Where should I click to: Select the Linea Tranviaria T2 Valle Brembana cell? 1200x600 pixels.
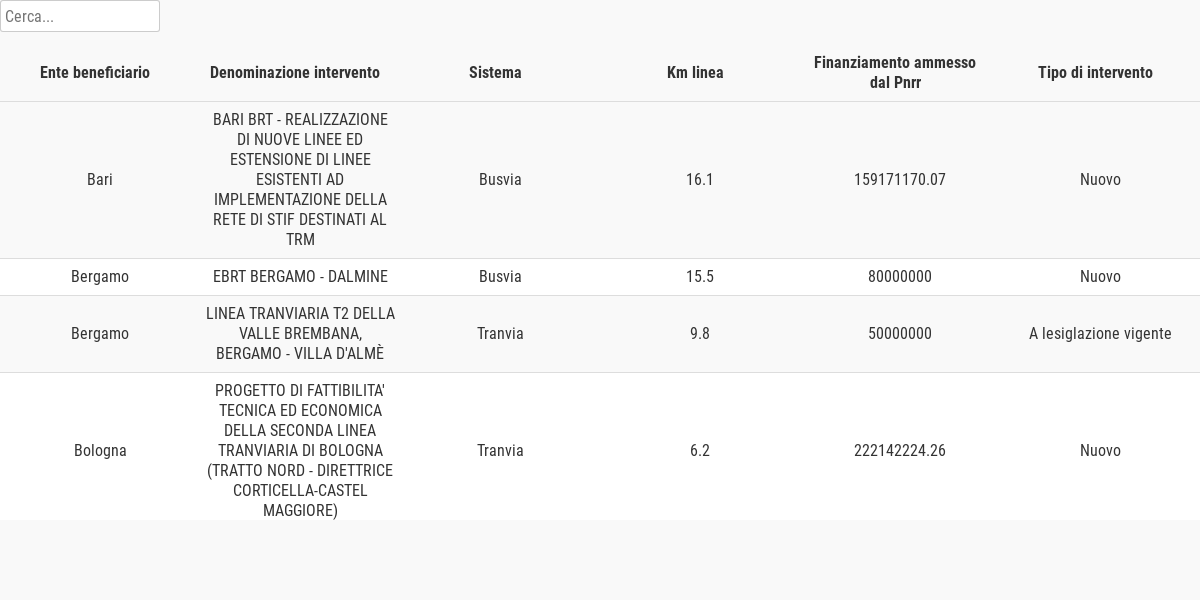(x=300, y=334)
